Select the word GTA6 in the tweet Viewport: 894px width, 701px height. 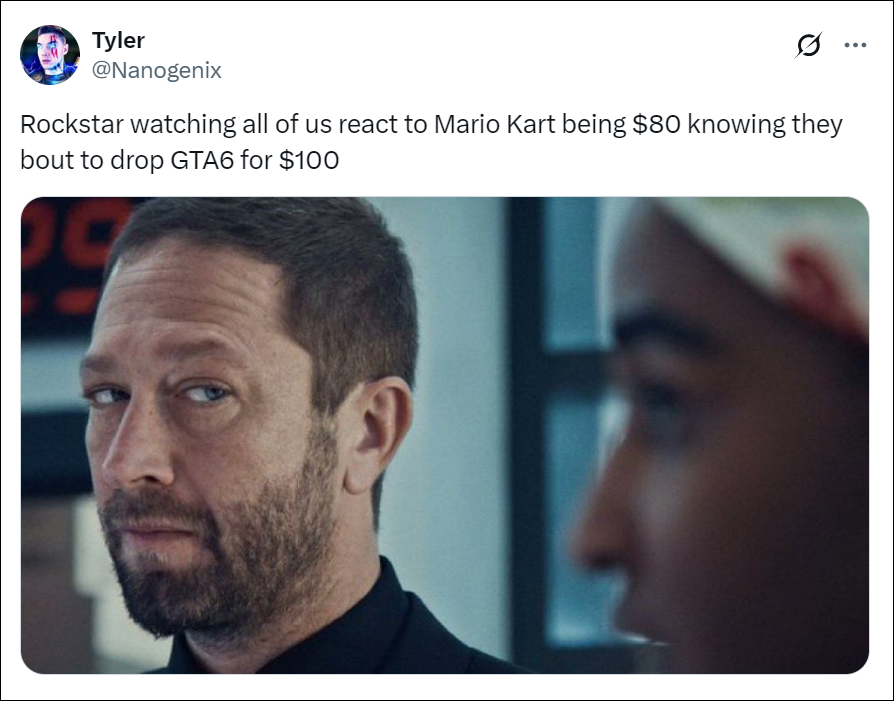coord(202,160)
